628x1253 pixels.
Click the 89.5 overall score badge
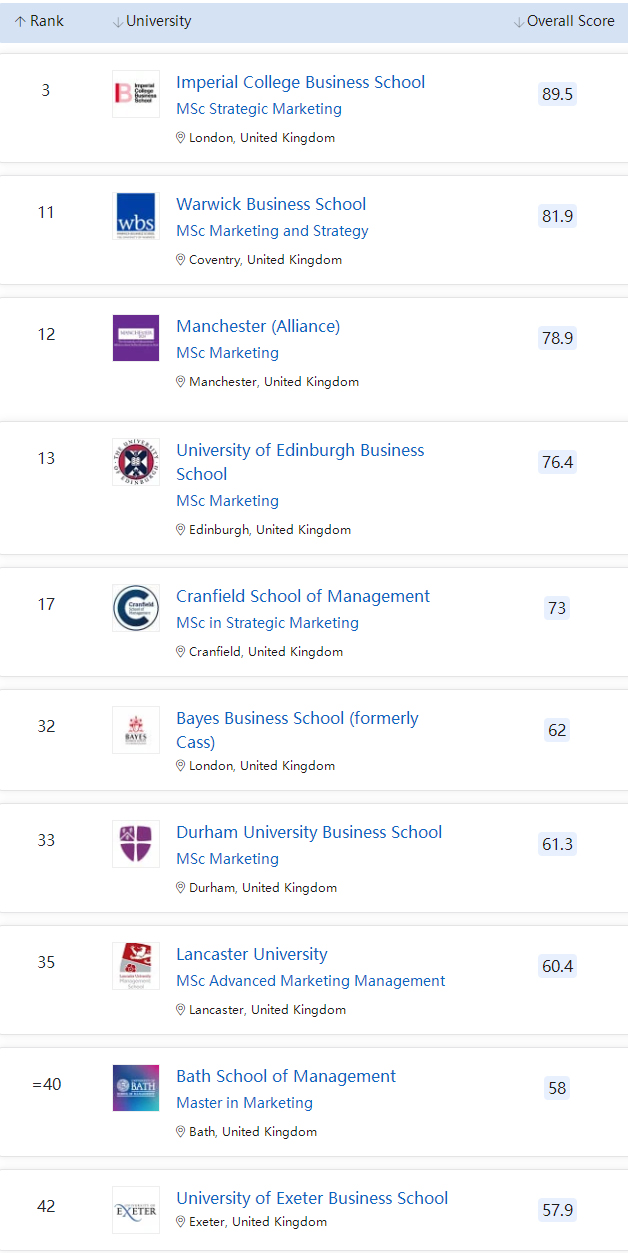click(x=557, y=94)
